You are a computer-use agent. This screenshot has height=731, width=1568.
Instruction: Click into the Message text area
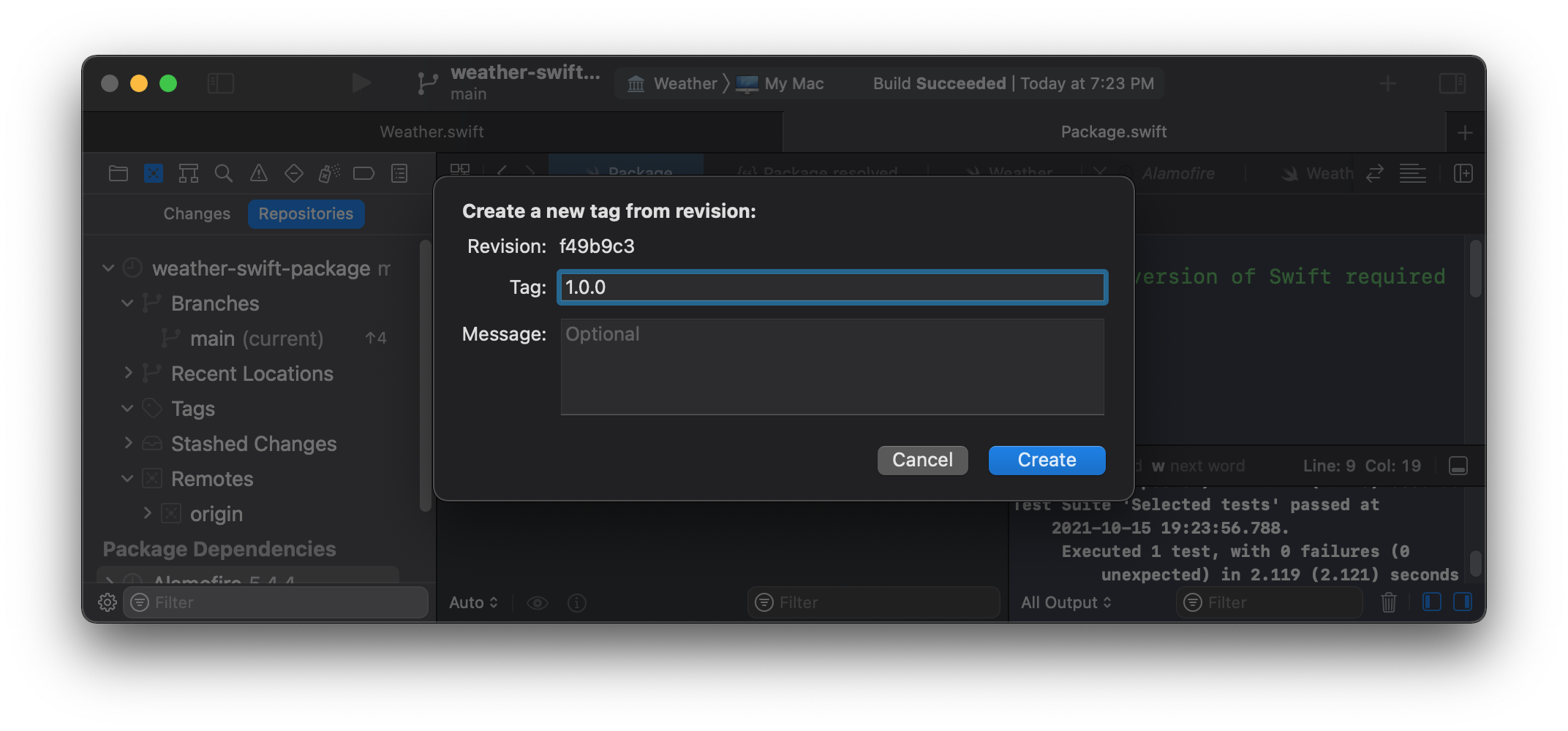[x=832, y=366]
